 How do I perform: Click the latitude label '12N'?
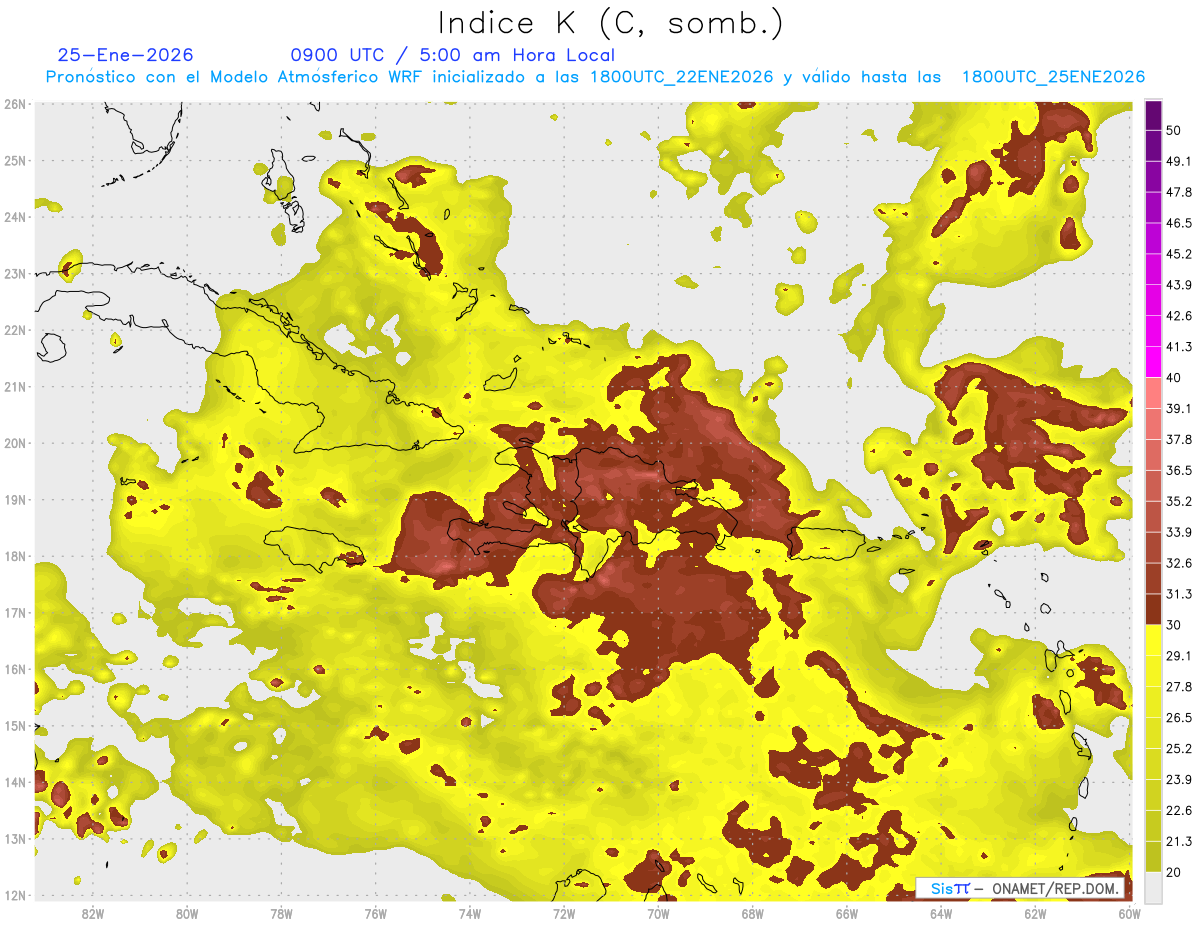pyautogui.click(x=14, y=896)
